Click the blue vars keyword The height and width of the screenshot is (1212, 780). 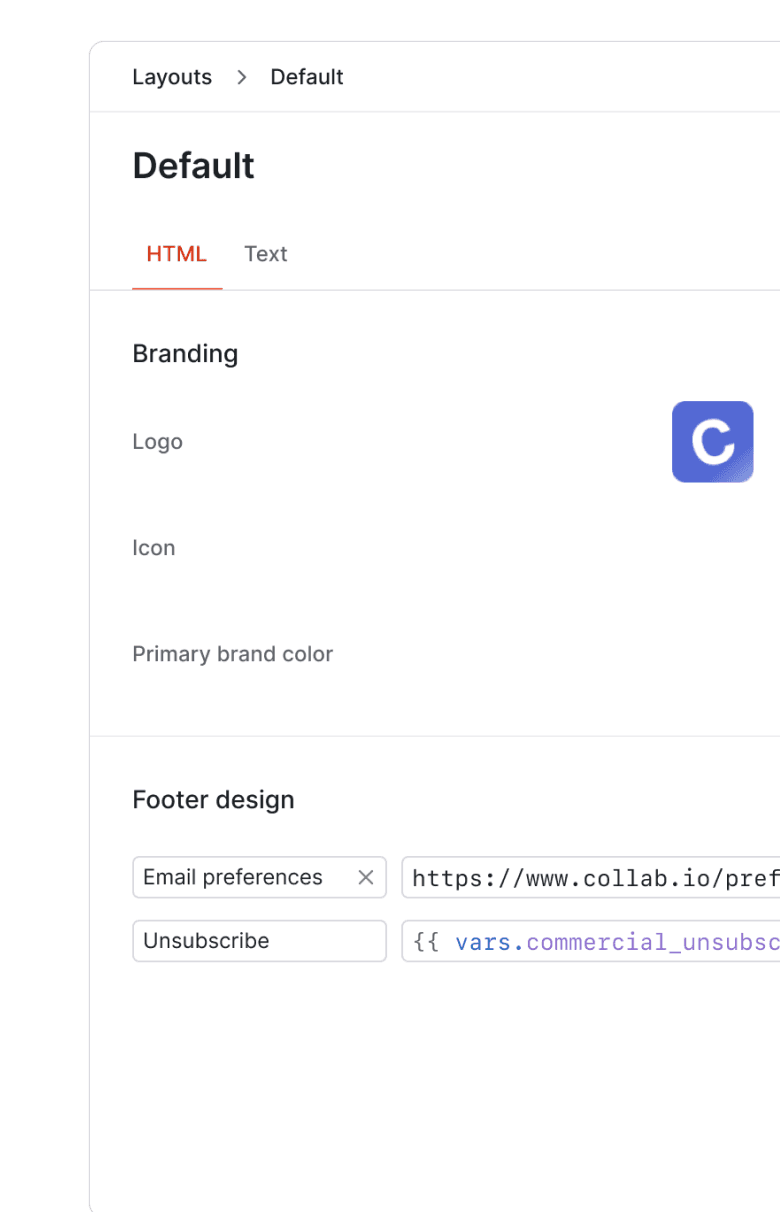[x=484, y=942]
